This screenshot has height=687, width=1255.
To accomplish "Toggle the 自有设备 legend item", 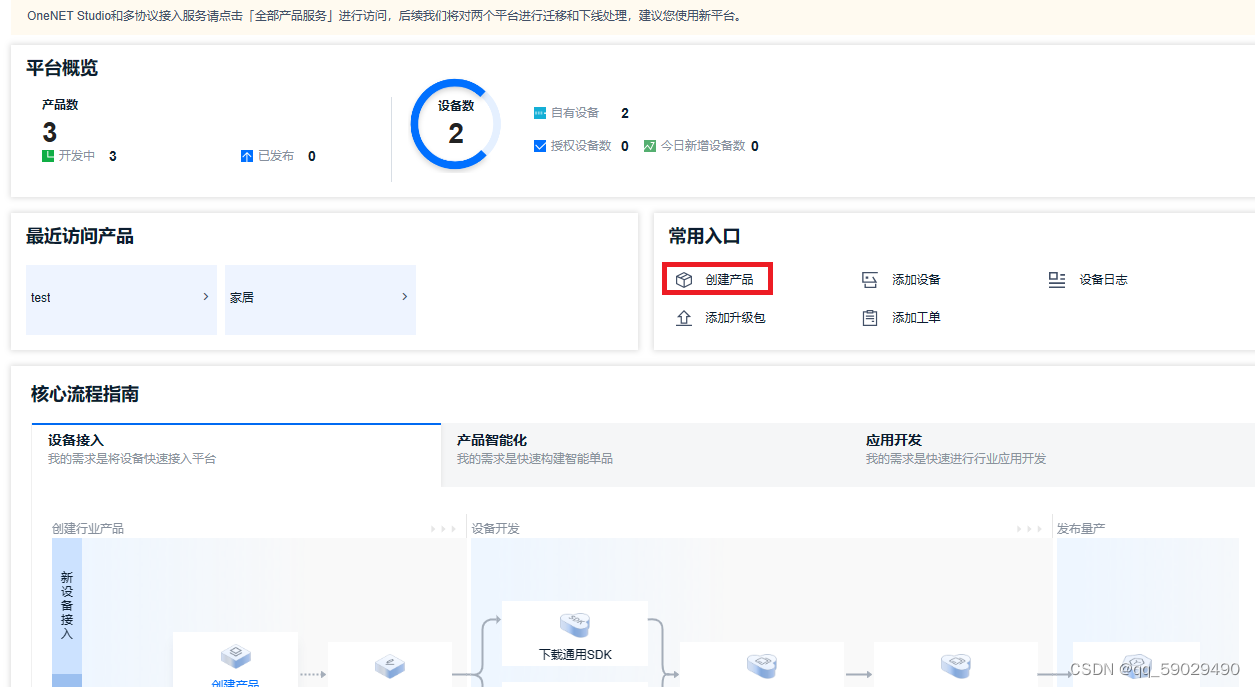I will pyautogui.click(x=539, y=113).
